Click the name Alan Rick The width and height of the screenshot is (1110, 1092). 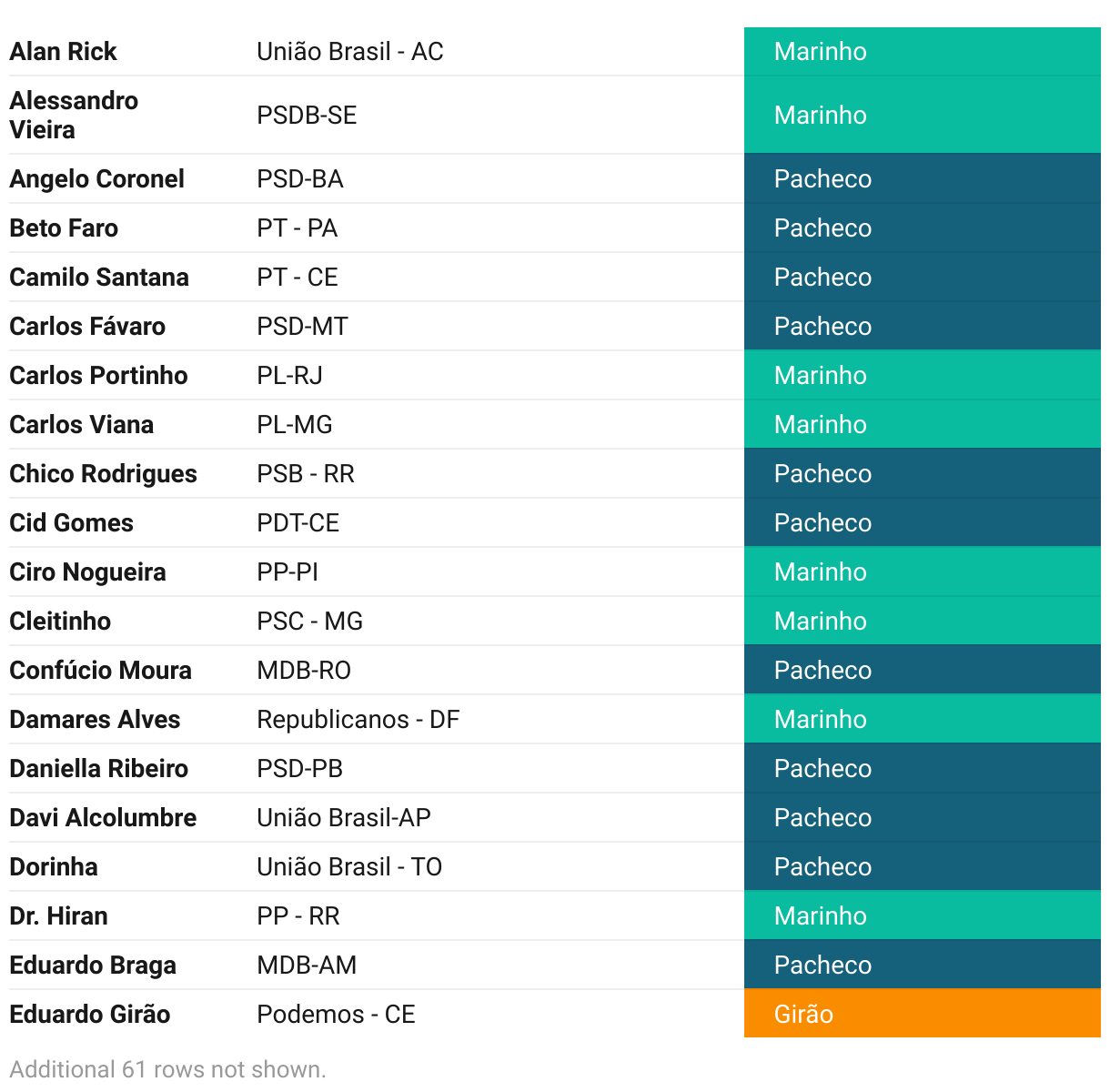(64, 52)
